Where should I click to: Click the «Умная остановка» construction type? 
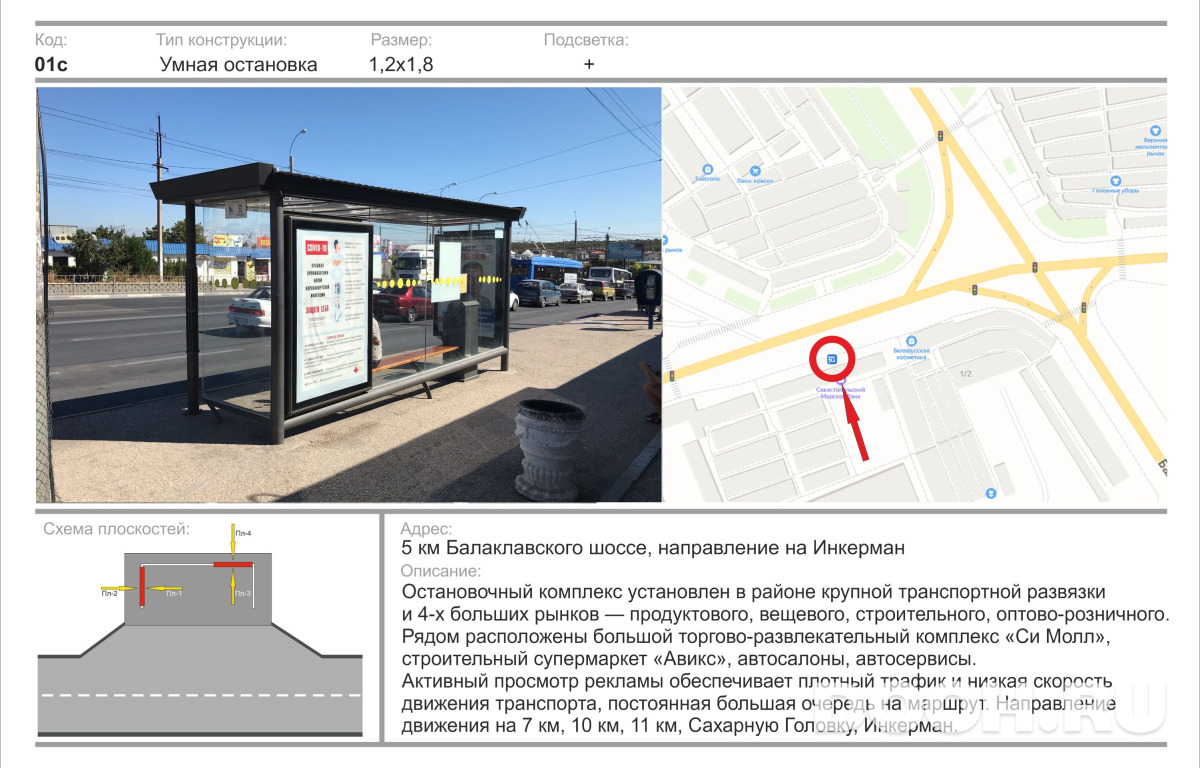(x=239, y=65)
